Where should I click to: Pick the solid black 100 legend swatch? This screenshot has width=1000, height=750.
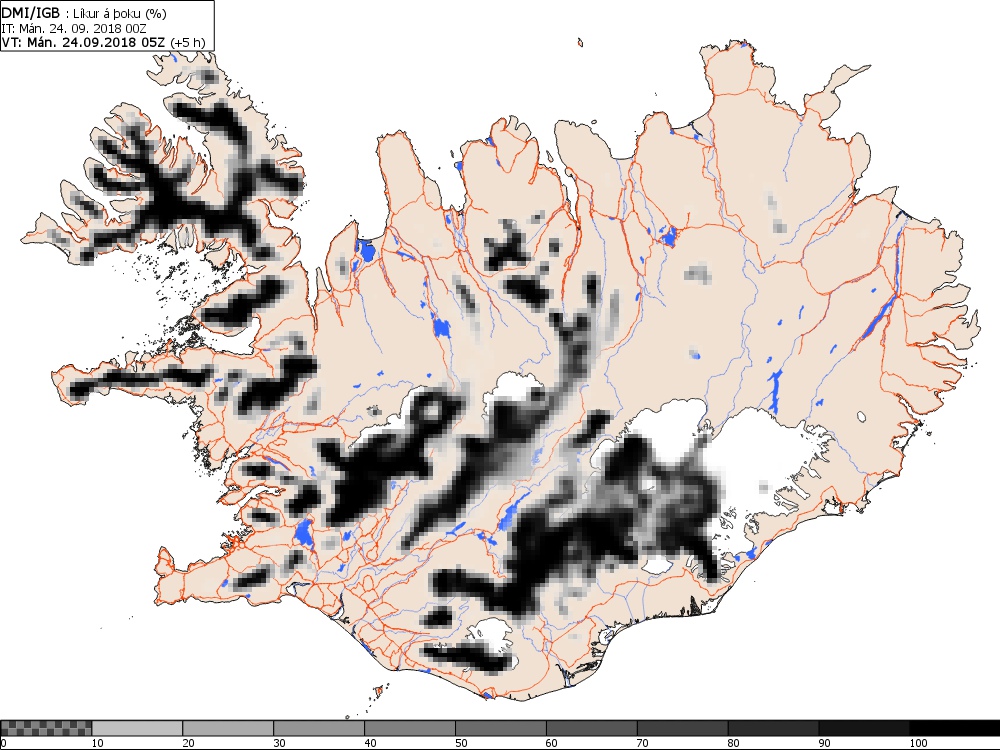pyautogui.click(x=955, y=728)
